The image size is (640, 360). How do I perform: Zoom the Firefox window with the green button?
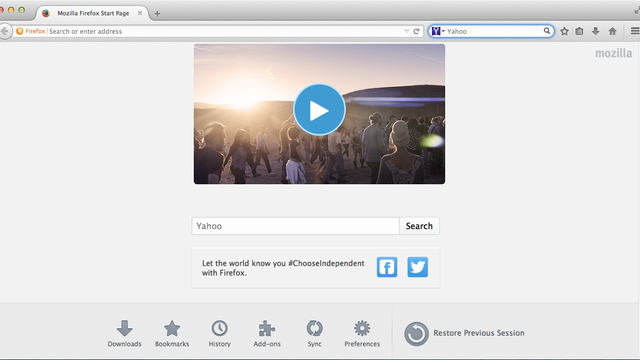click(x=22, y=10)
